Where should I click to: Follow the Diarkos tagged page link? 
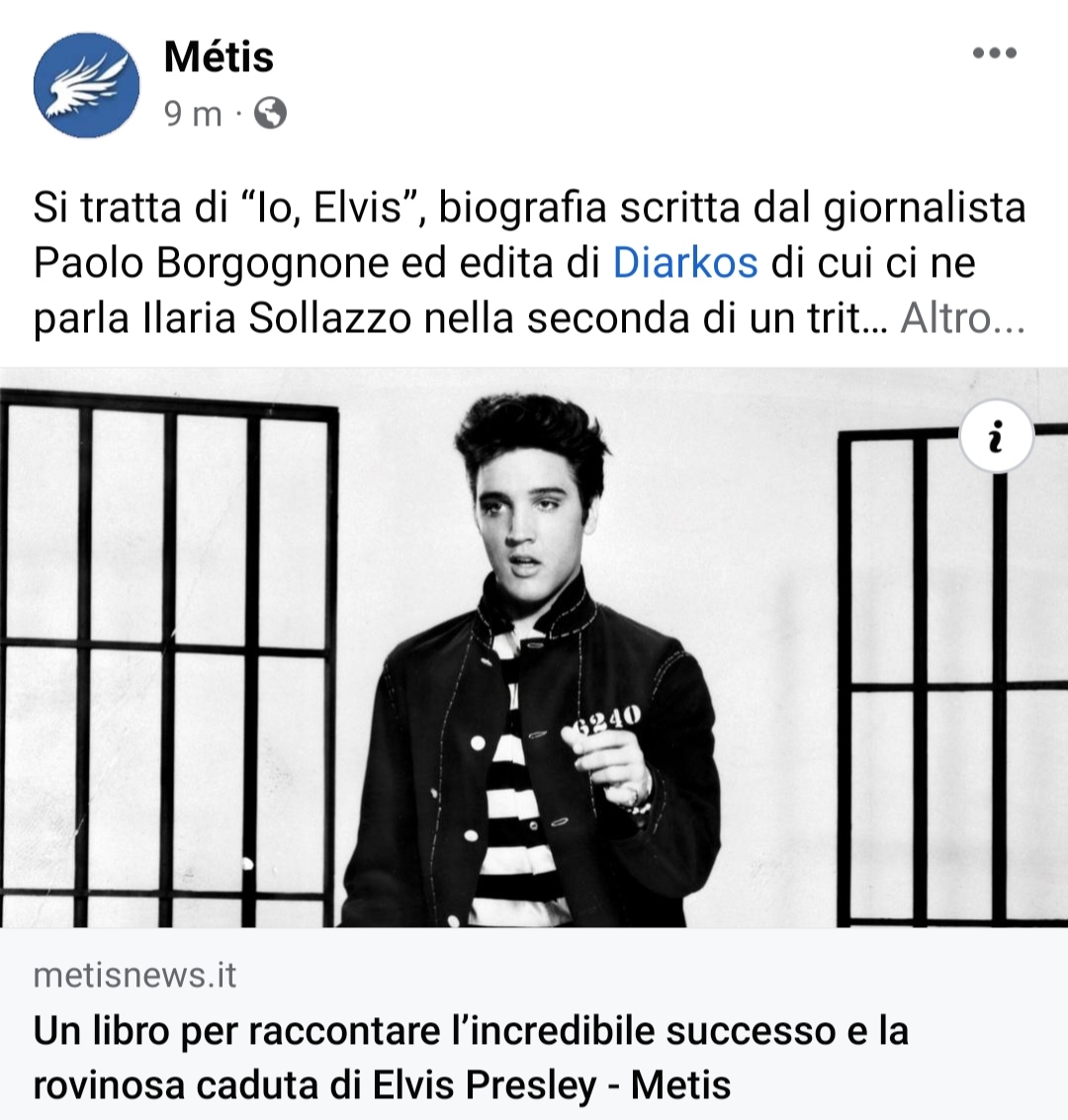tap(685, 263)
